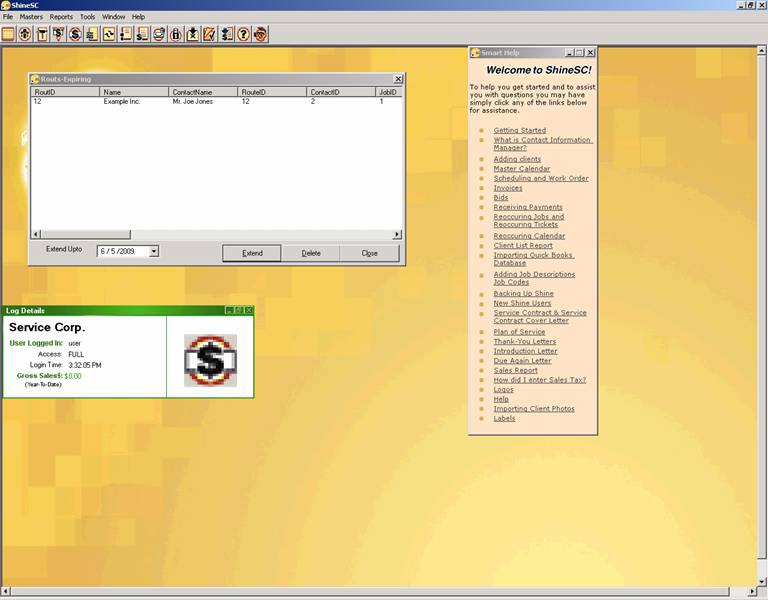
Task: Open the Backing Up Shine link
Action: point(524,293)
